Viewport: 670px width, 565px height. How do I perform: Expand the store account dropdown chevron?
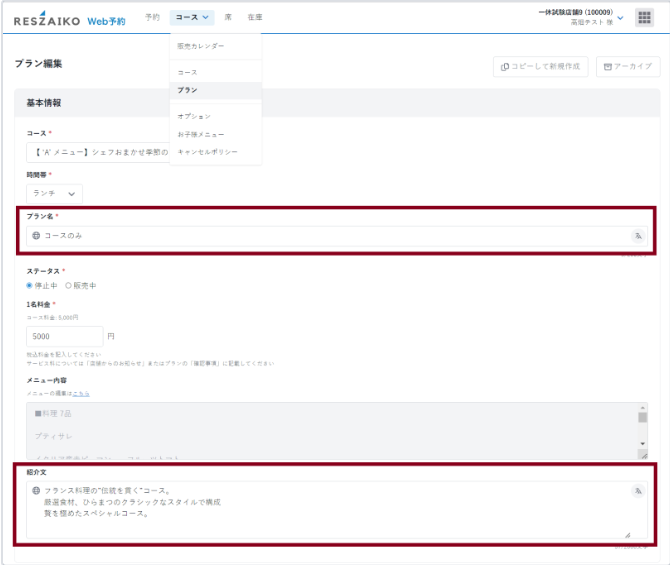point(620,18)
